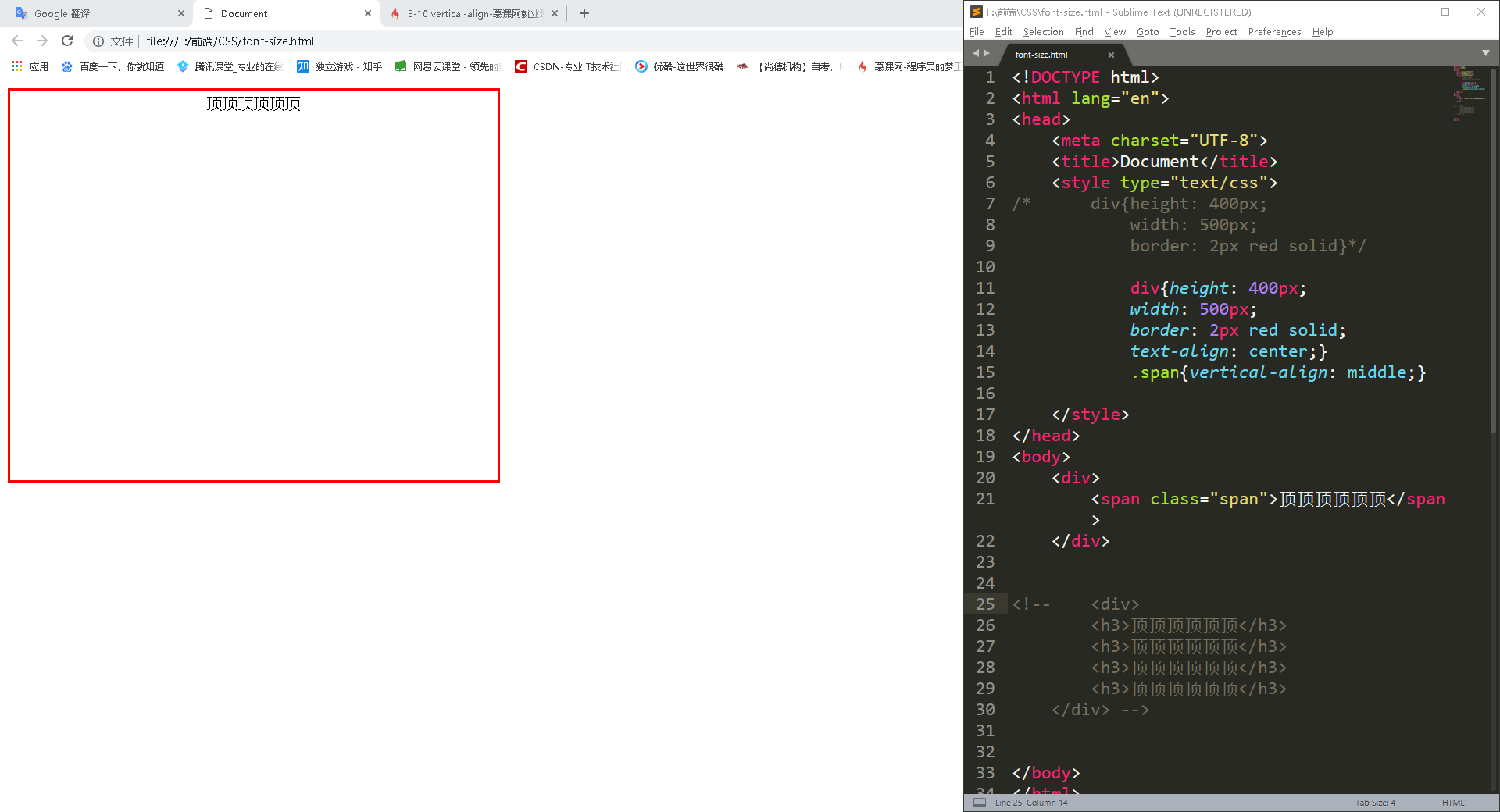Open the Edit menu in Sublime Text

[x=1004, y=32]
